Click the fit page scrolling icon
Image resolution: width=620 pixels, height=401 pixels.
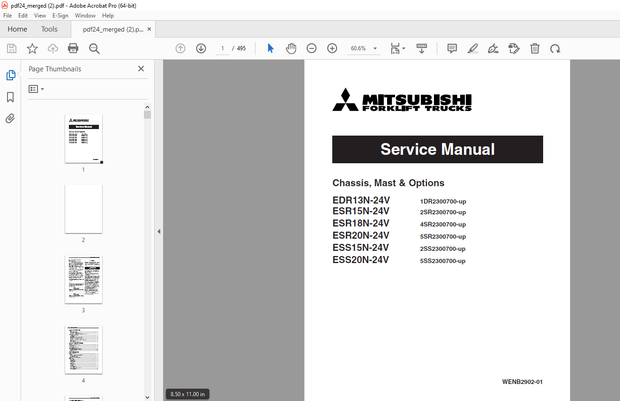point(395,48)
